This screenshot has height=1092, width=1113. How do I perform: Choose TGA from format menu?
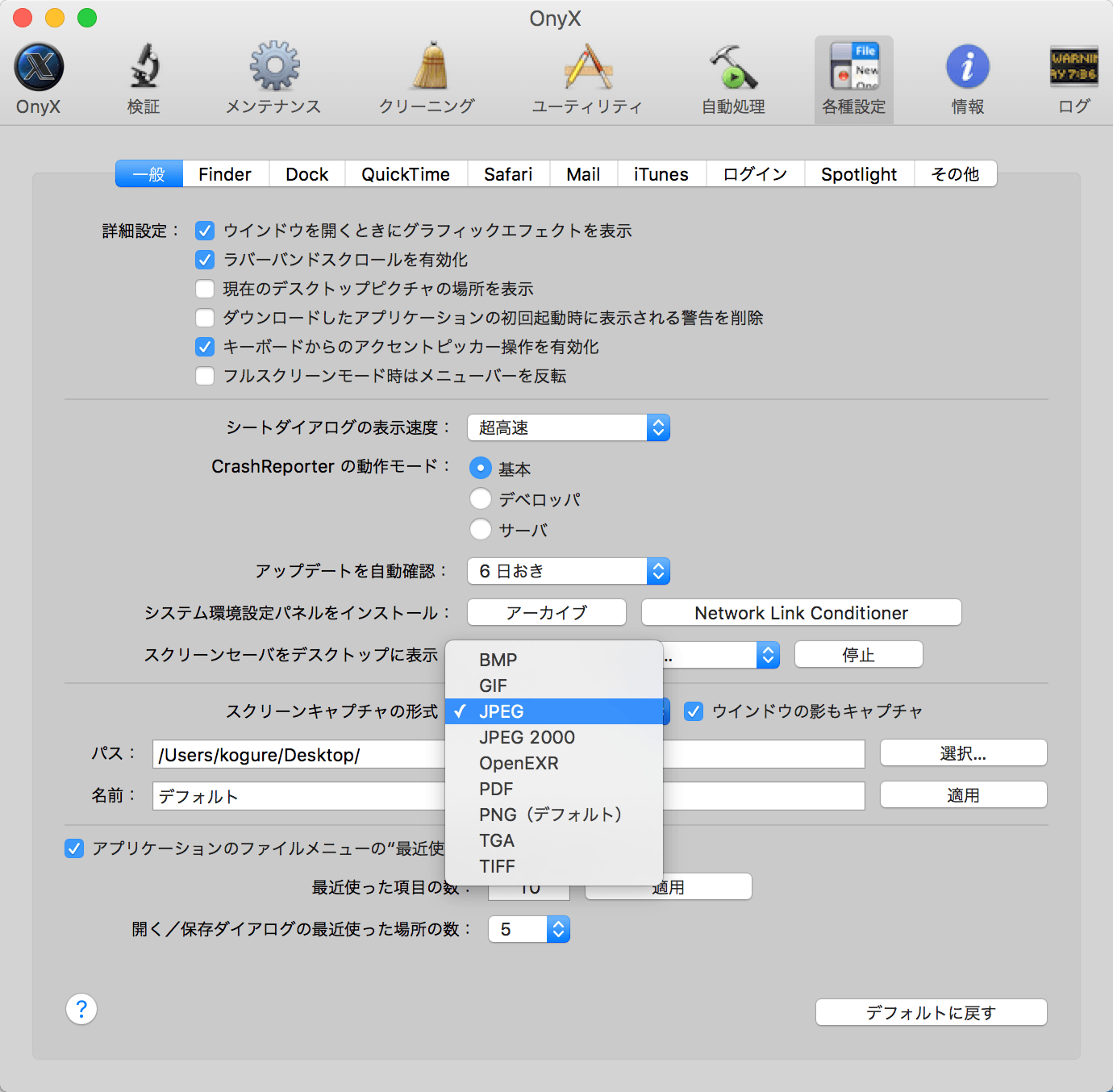tap(554, 840)
